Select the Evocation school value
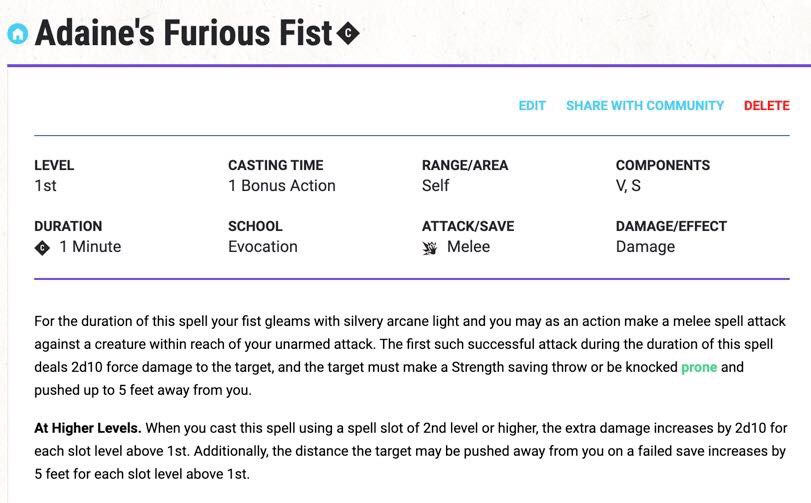 click(x=263, y=246)
